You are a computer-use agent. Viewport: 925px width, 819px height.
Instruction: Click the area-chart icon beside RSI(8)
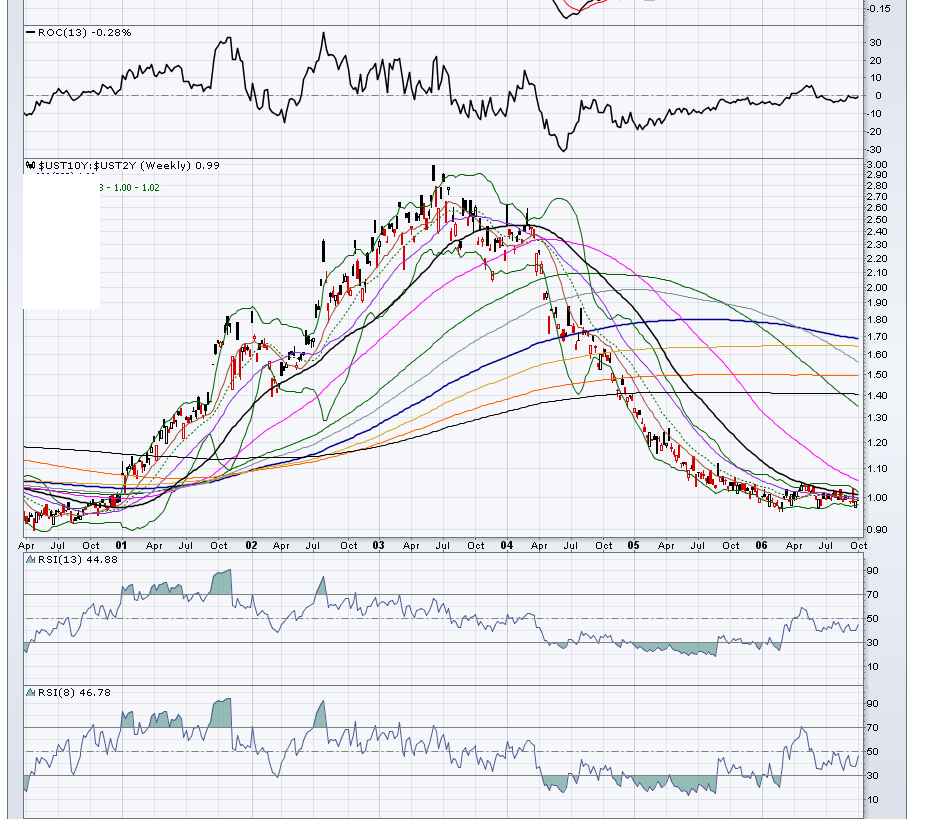point(31,692)
